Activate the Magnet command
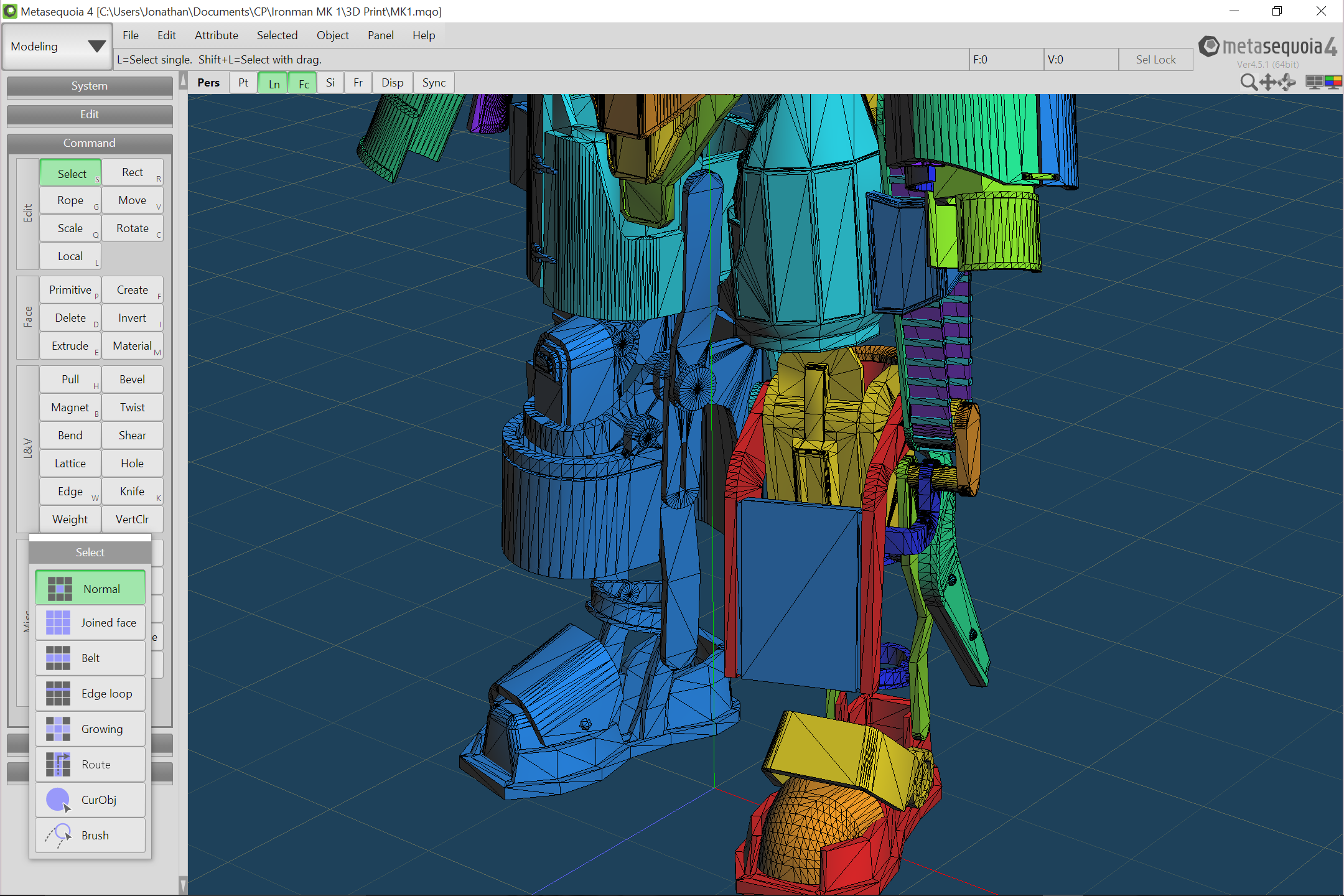Screen dimensions: 1344x896 pos(70,408)
